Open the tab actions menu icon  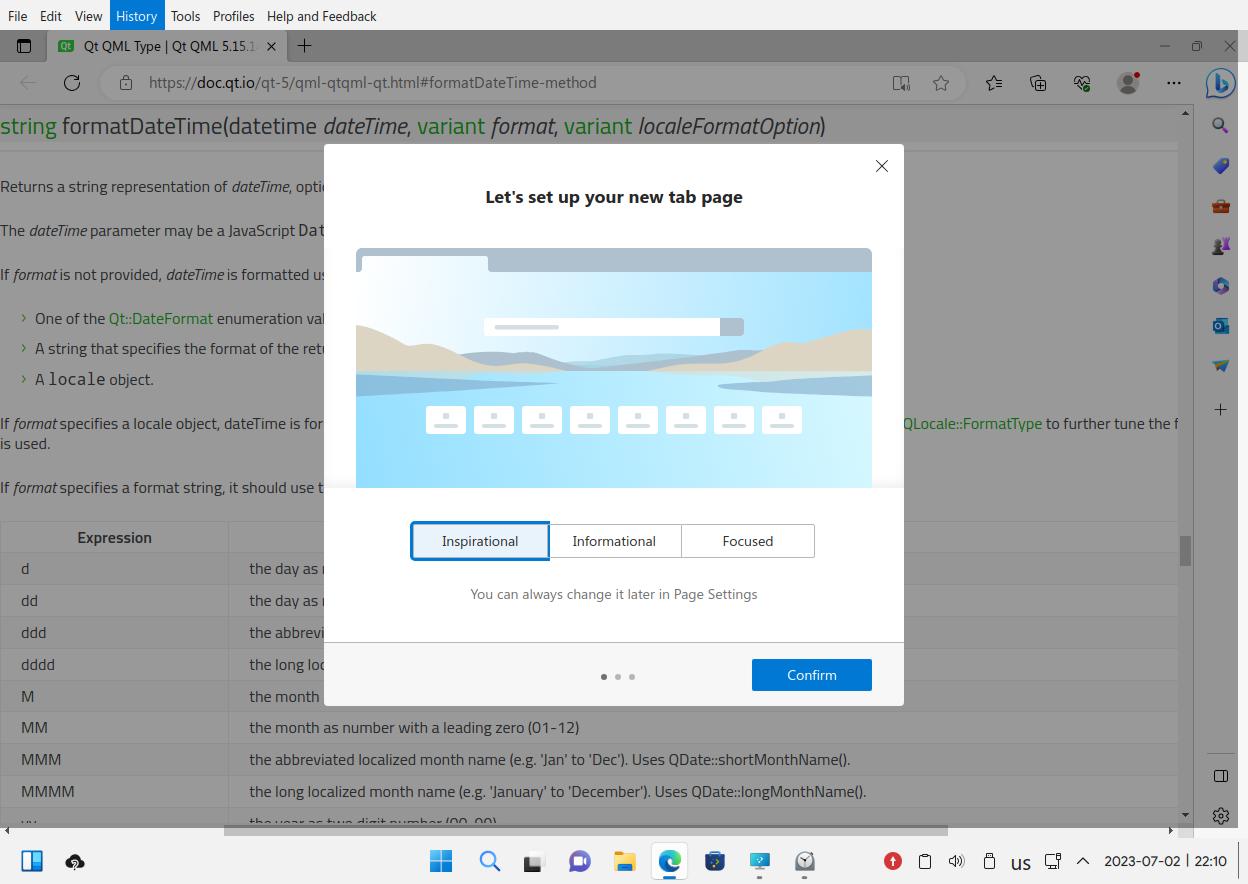point(24,45)
